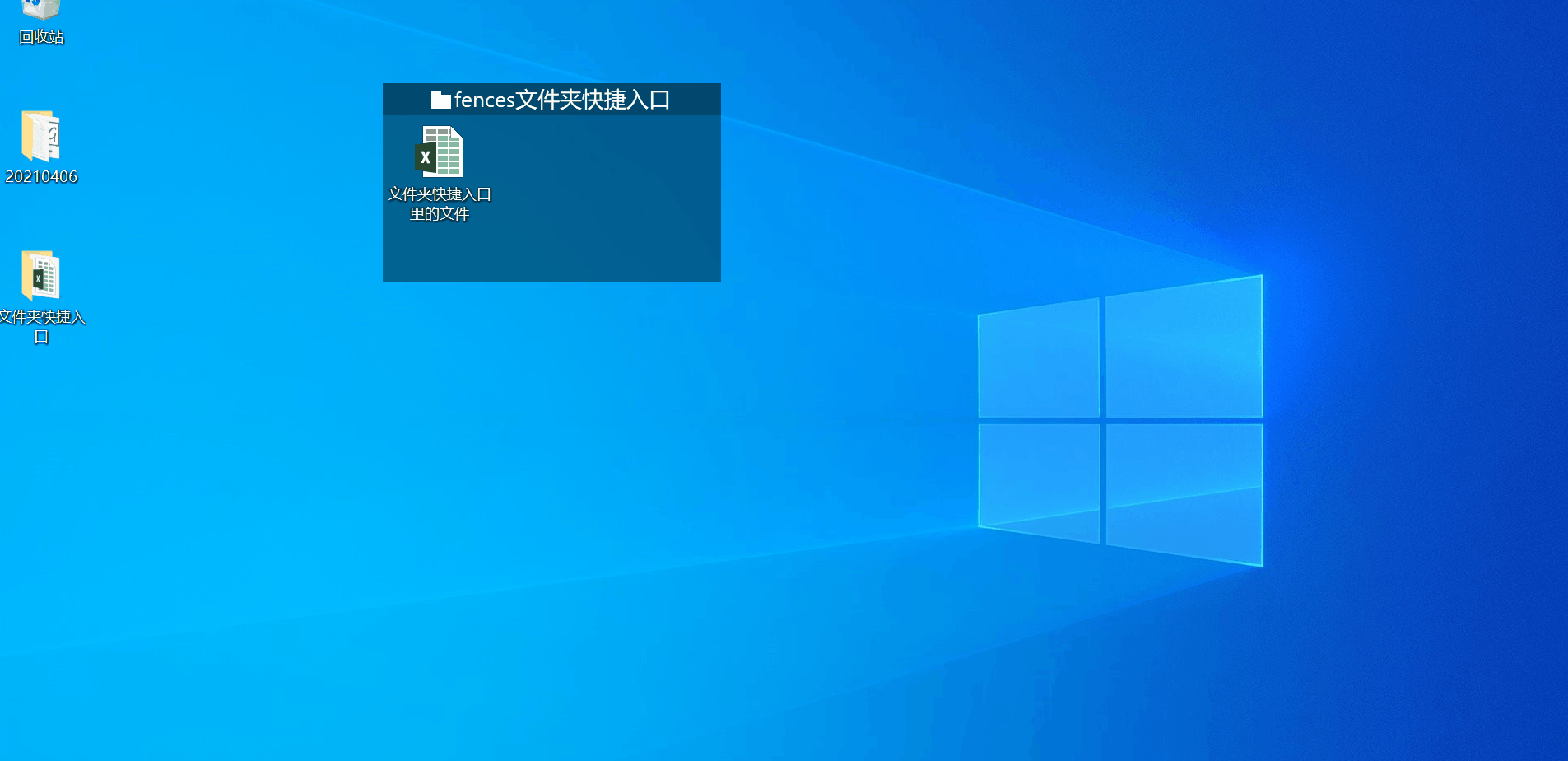Viewport: 1568px width, 761px height.
Task: Click the upper-left pane of the wallpaper Windows logo
Action: click(1039, 358)
